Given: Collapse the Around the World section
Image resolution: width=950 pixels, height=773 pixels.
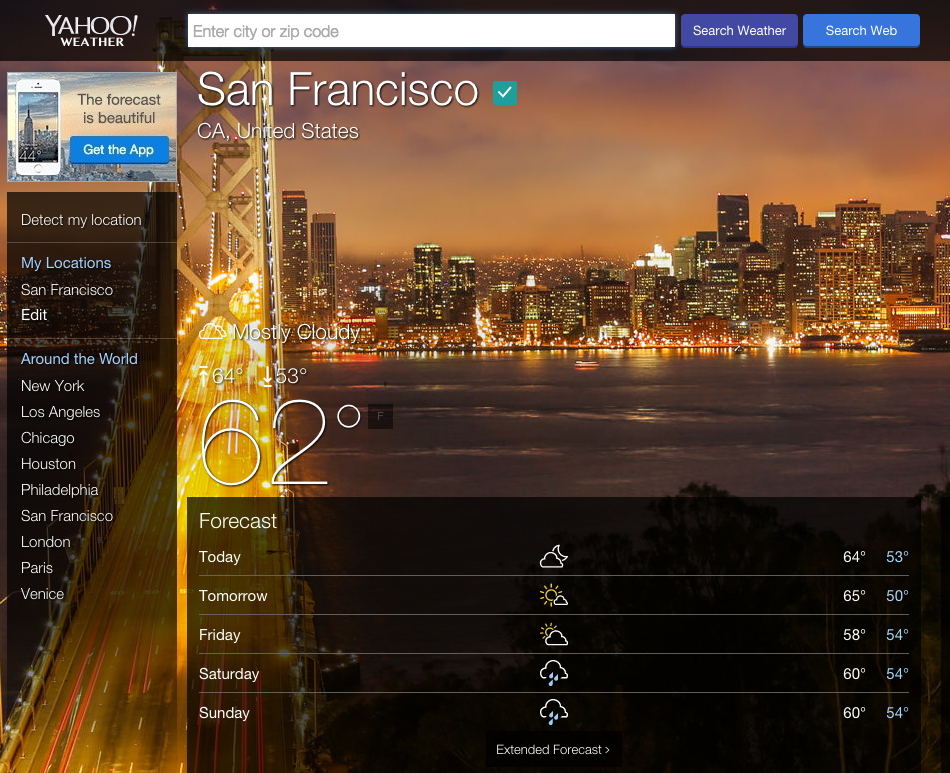Looking at the screenshot, I should click(79, 358).
